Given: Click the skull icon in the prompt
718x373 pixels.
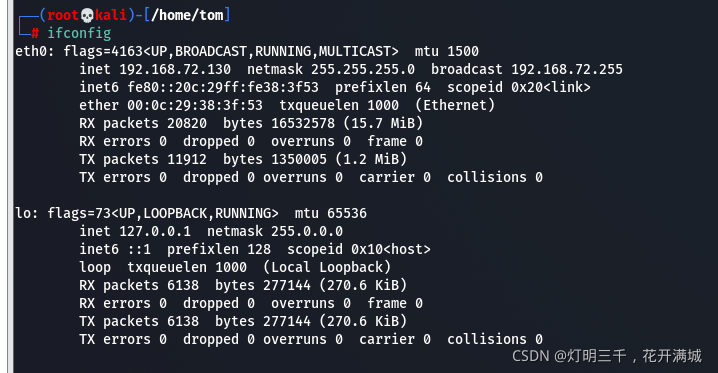Looking at the screenshot, I should click(x=87, y=16).
